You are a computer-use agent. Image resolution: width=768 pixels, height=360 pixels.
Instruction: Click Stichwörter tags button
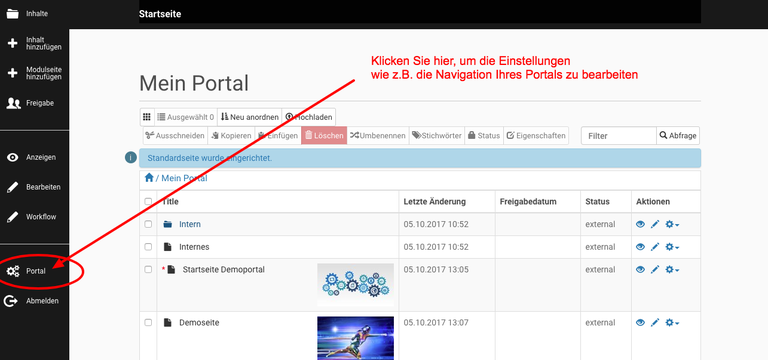[x=436, y=136]
